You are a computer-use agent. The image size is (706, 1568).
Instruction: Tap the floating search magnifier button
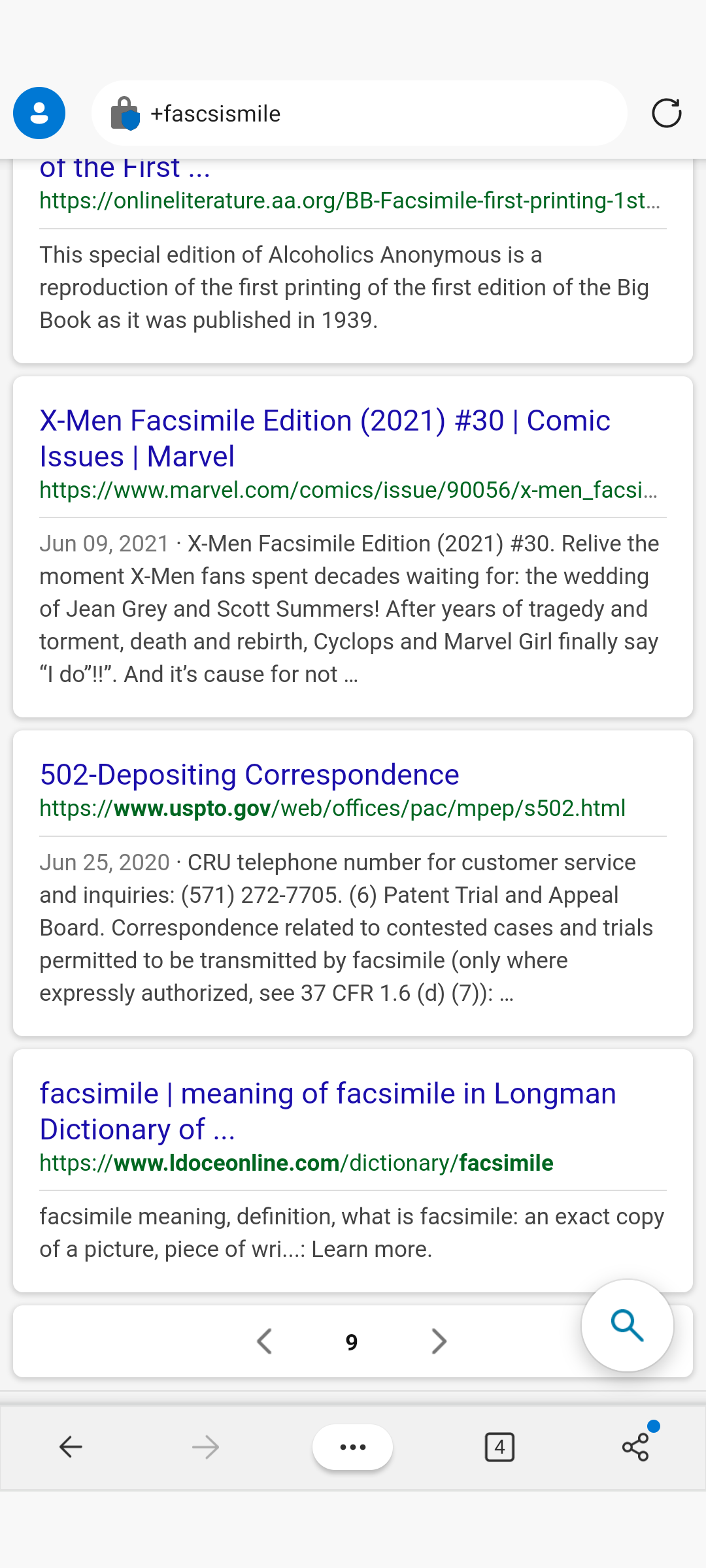click(627, 1325)
